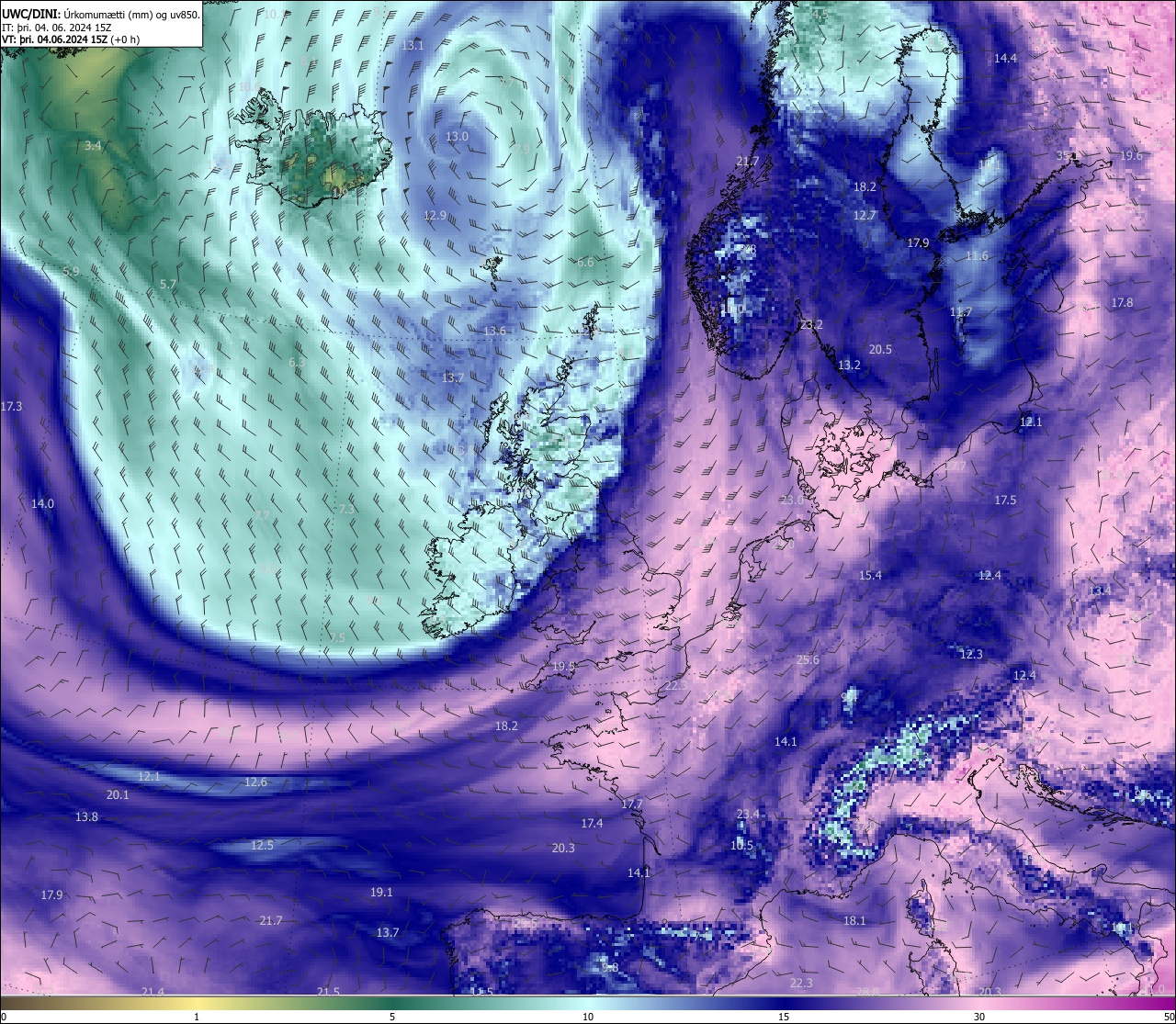The width and height of the screenshot is (1176, 1024).
Task: Click the 3.4 value west of Iceland
Action: [93, 145]
